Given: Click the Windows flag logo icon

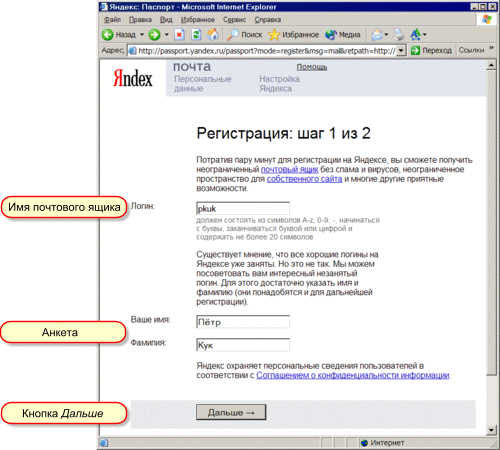Looking at the screenshot, I should coord(487,19).
